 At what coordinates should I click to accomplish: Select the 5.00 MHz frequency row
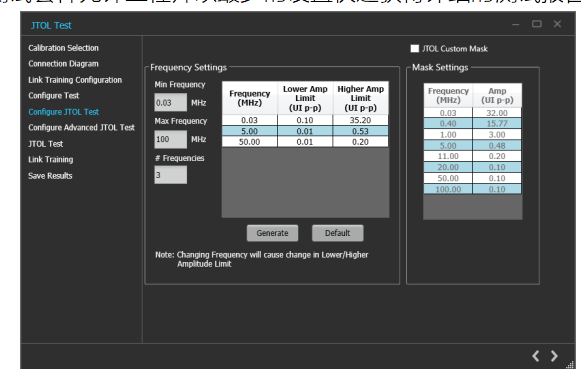point(305,131)
